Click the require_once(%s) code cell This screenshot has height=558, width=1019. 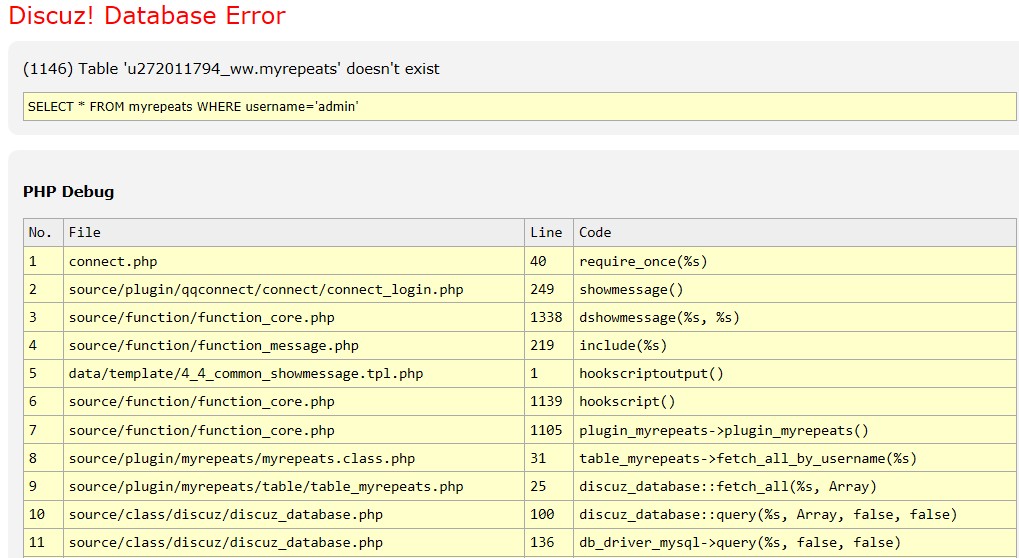pyautogui.click(x=795, y=261)
